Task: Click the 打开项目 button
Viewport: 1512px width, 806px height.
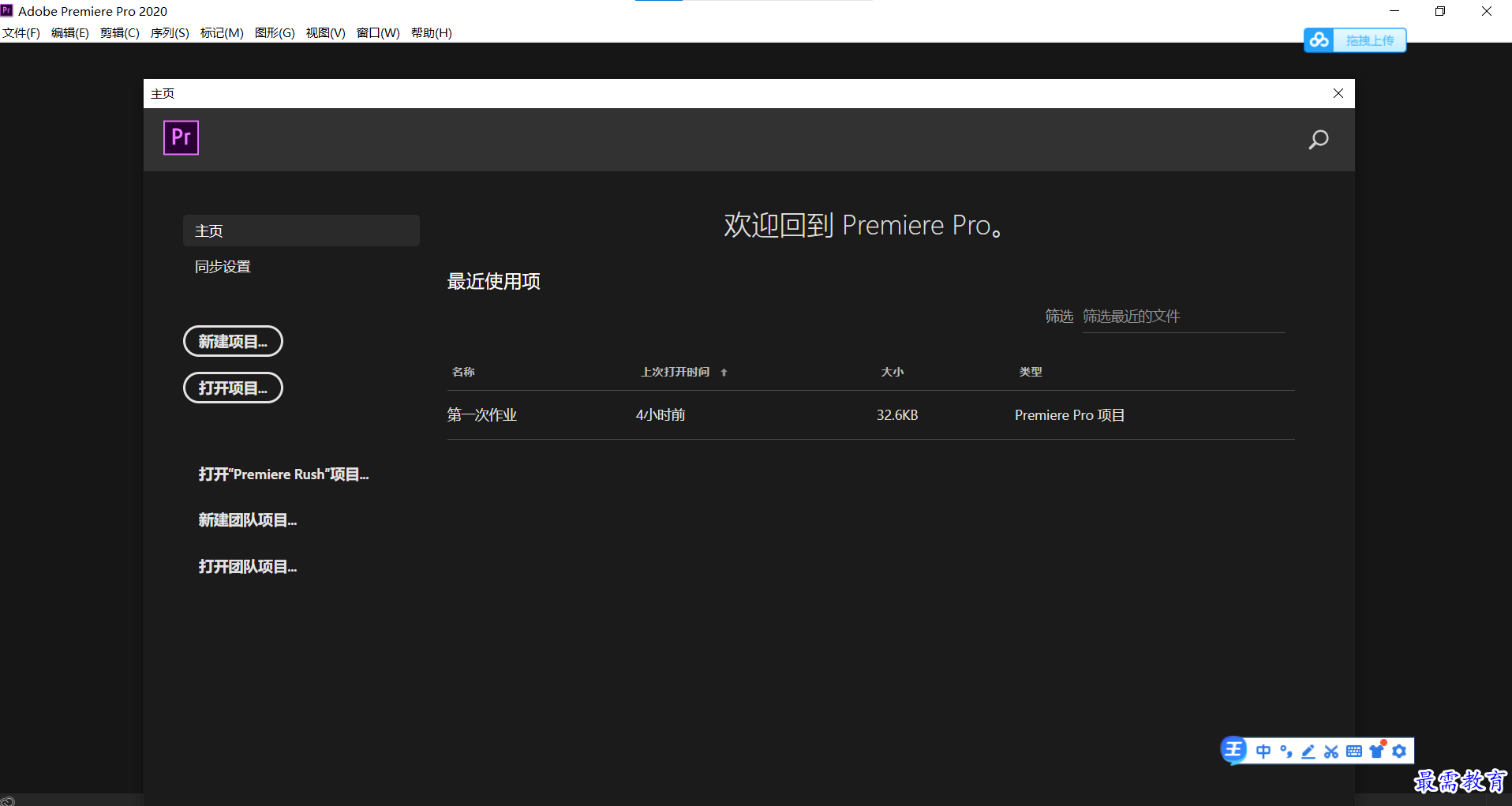Action: [x=233, y=388]
